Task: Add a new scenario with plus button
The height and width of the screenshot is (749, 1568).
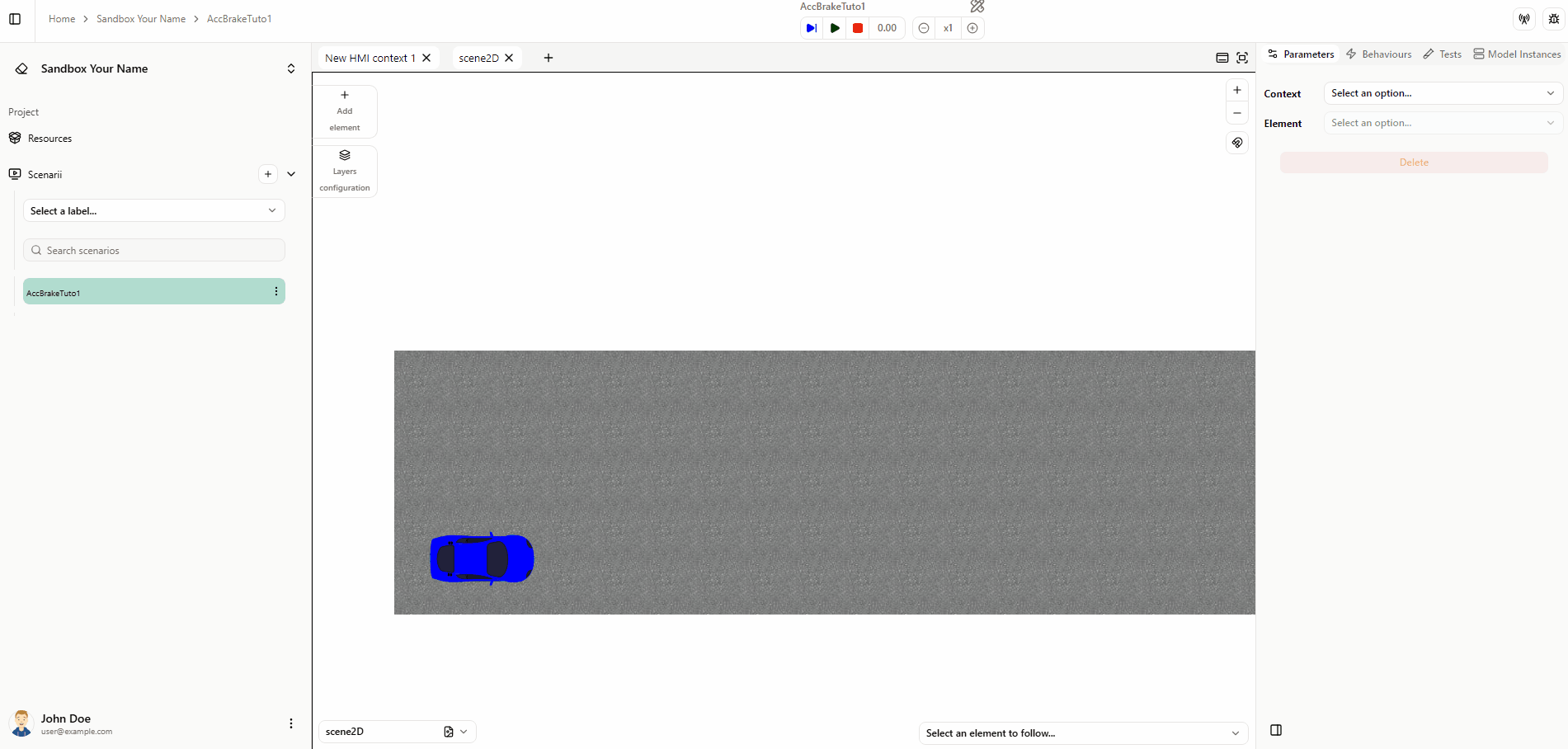Action: [x=268, y=174]
